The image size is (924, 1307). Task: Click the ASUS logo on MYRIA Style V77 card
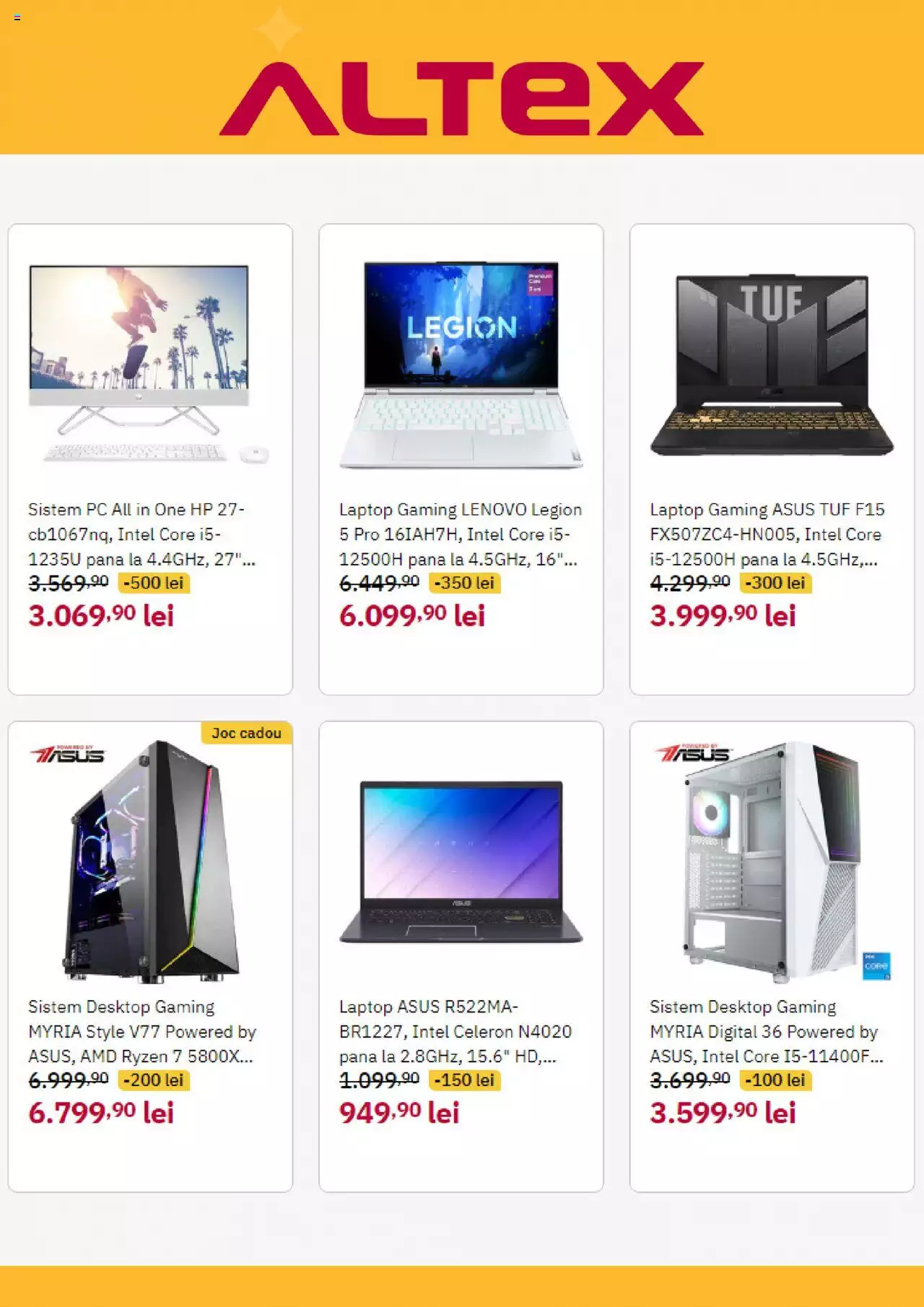pyautogui.click(x=67, y=754)
